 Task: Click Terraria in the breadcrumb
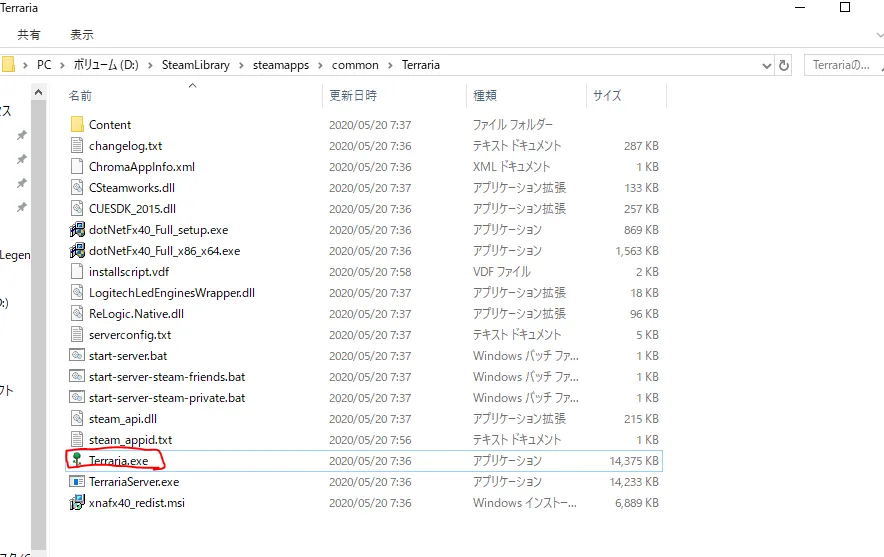point(421,65)
